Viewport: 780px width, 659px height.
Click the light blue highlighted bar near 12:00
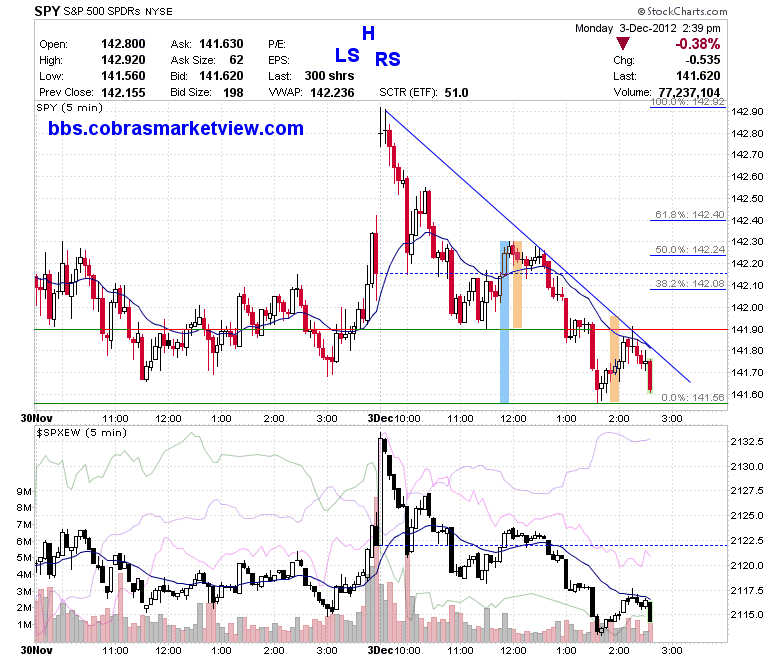504,322
